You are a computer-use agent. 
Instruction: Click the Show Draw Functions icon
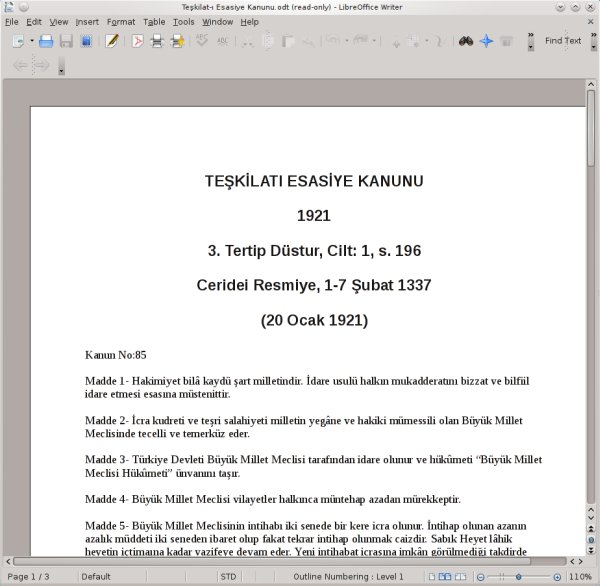(x=440, y=41)
